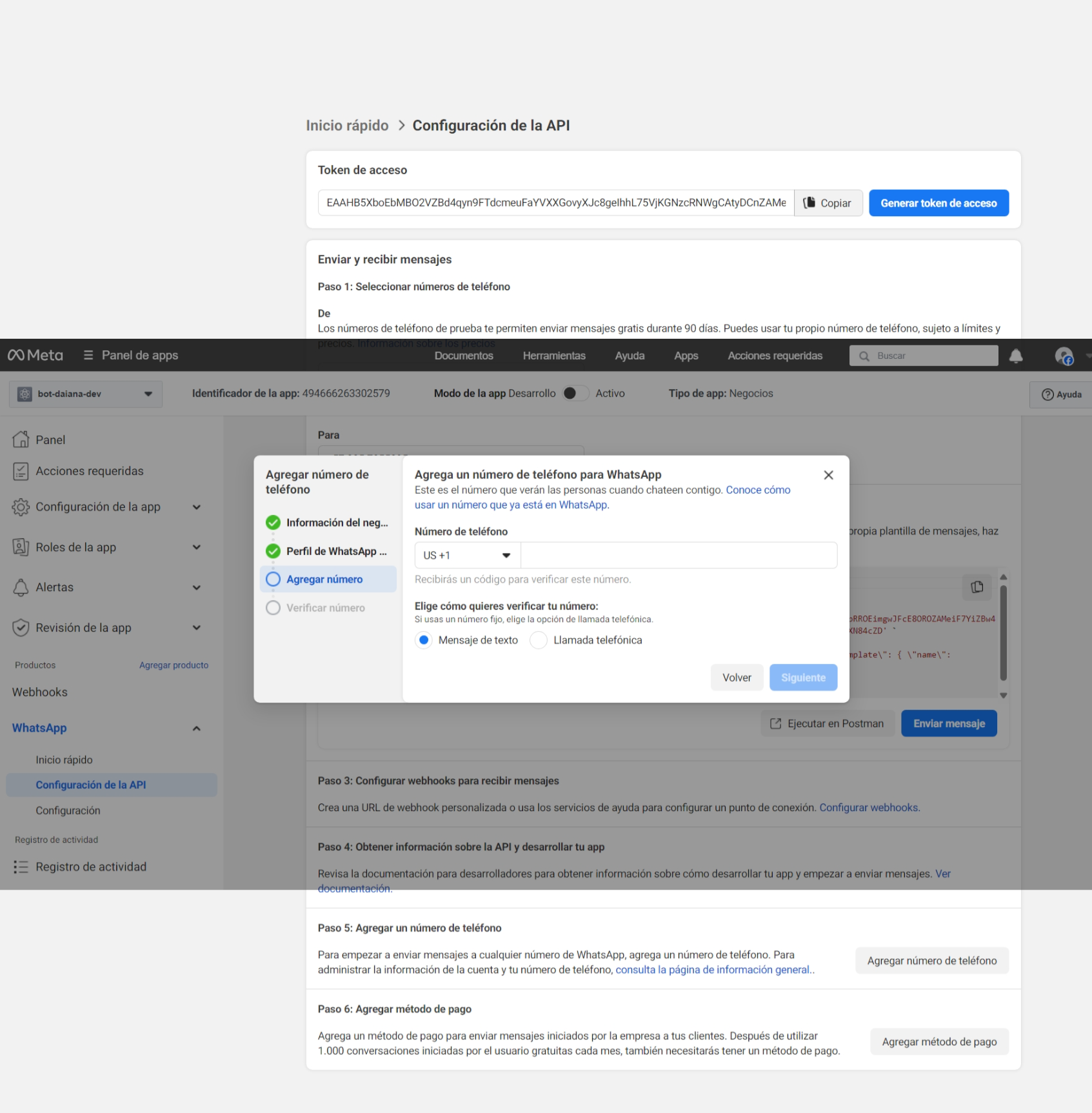Click the code sample scrollbar thumb
Image resolution: width=1092 pixels, height=1113 pixels.
1003,632
